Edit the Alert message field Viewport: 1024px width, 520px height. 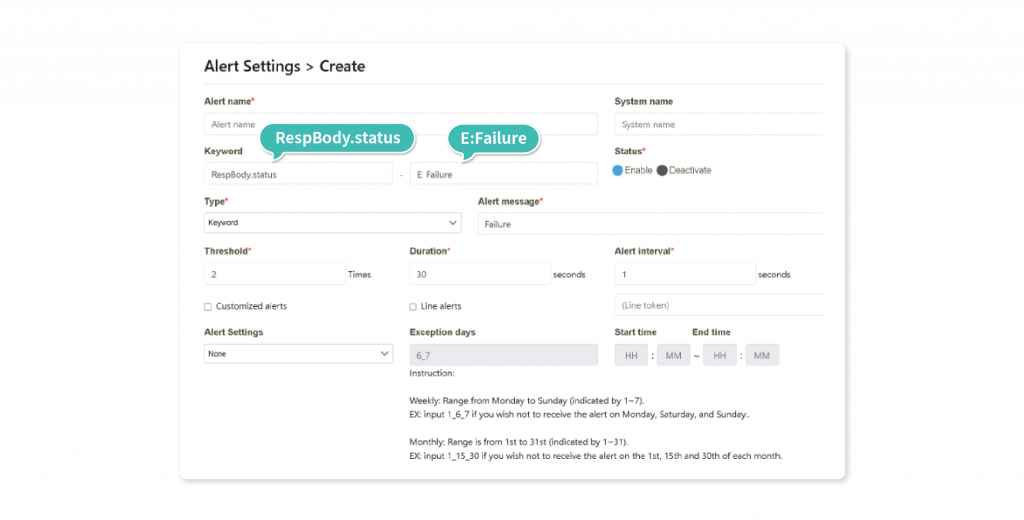[650, 224]
